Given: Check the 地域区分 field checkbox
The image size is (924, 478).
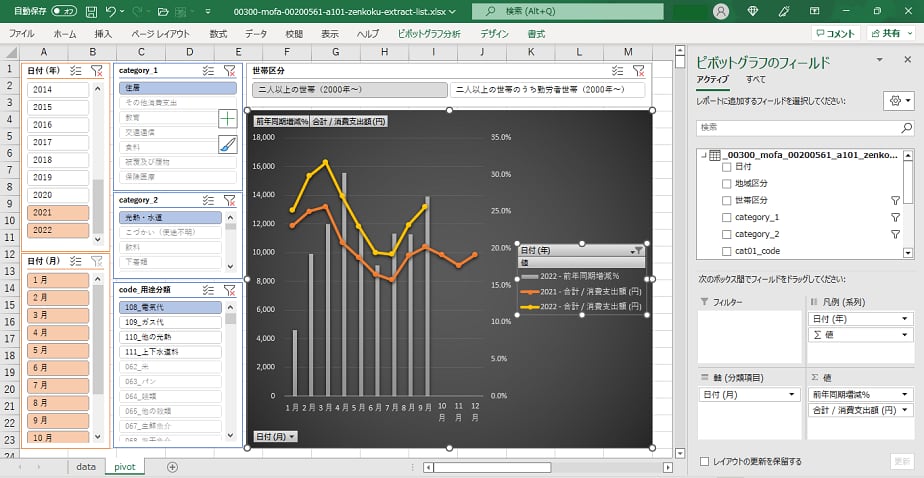Looking at the screenshot, I should tap(727, 183).
